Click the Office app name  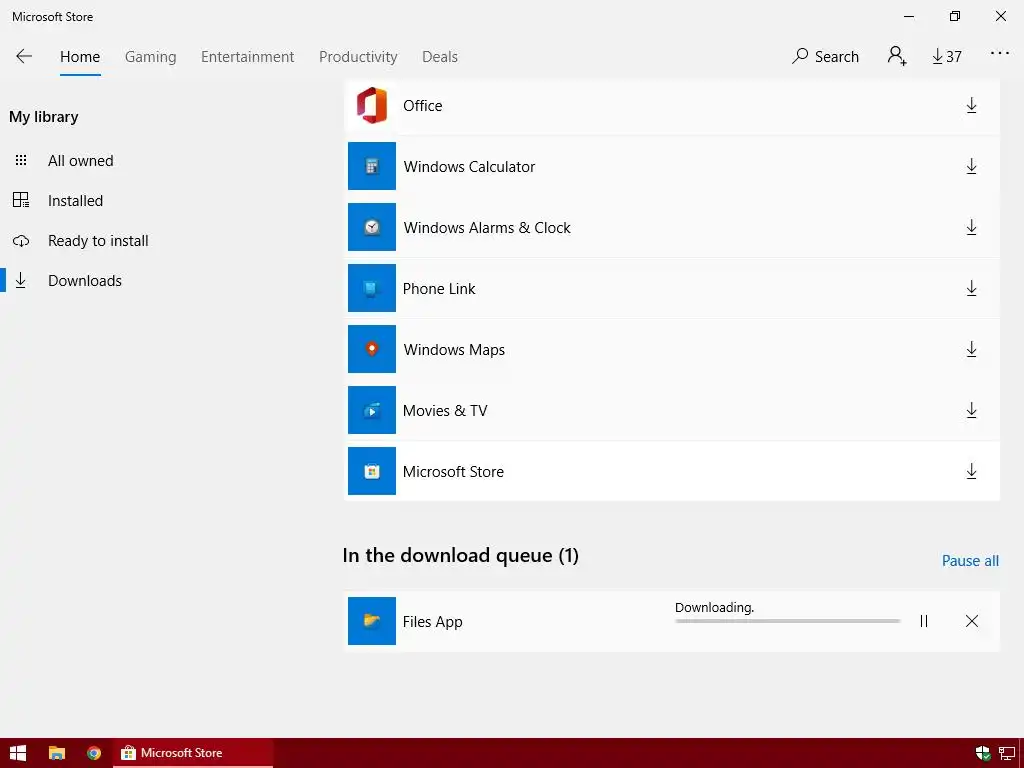click(423, 106)
